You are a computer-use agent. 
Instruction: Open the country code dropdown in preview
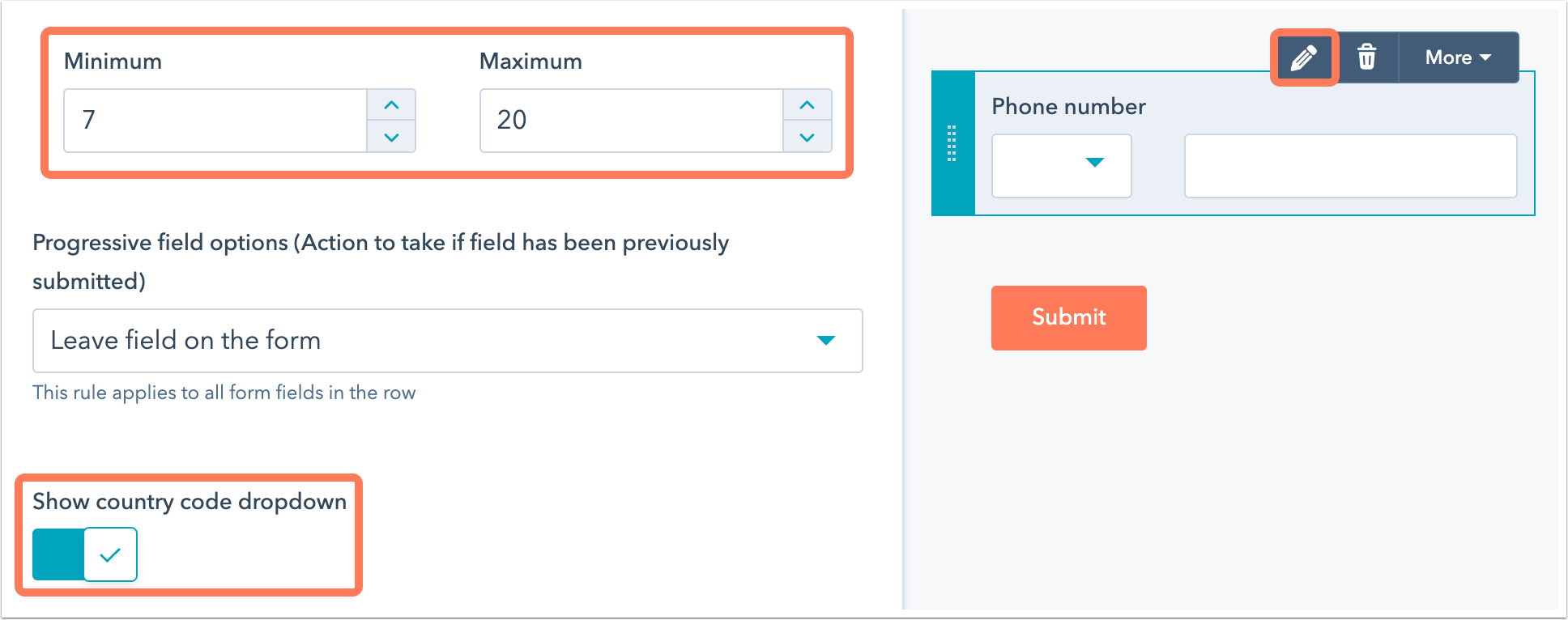[1061, 166]
